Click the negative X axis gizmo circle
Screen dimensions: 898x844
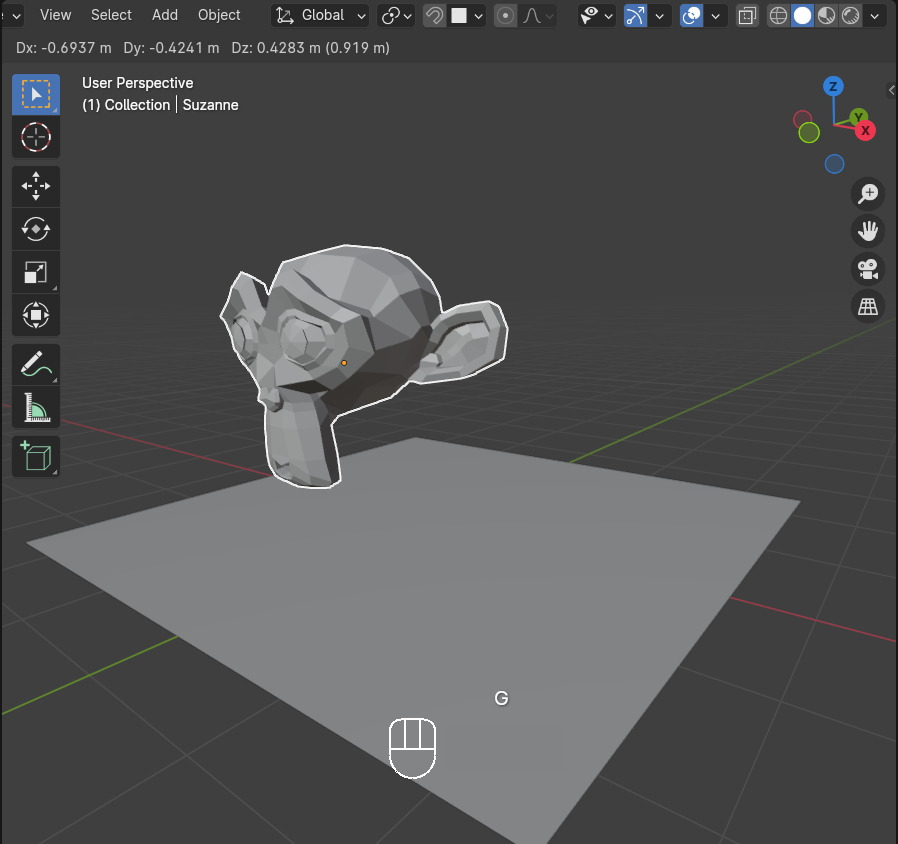pyautogui.click(x=802, y=119)
